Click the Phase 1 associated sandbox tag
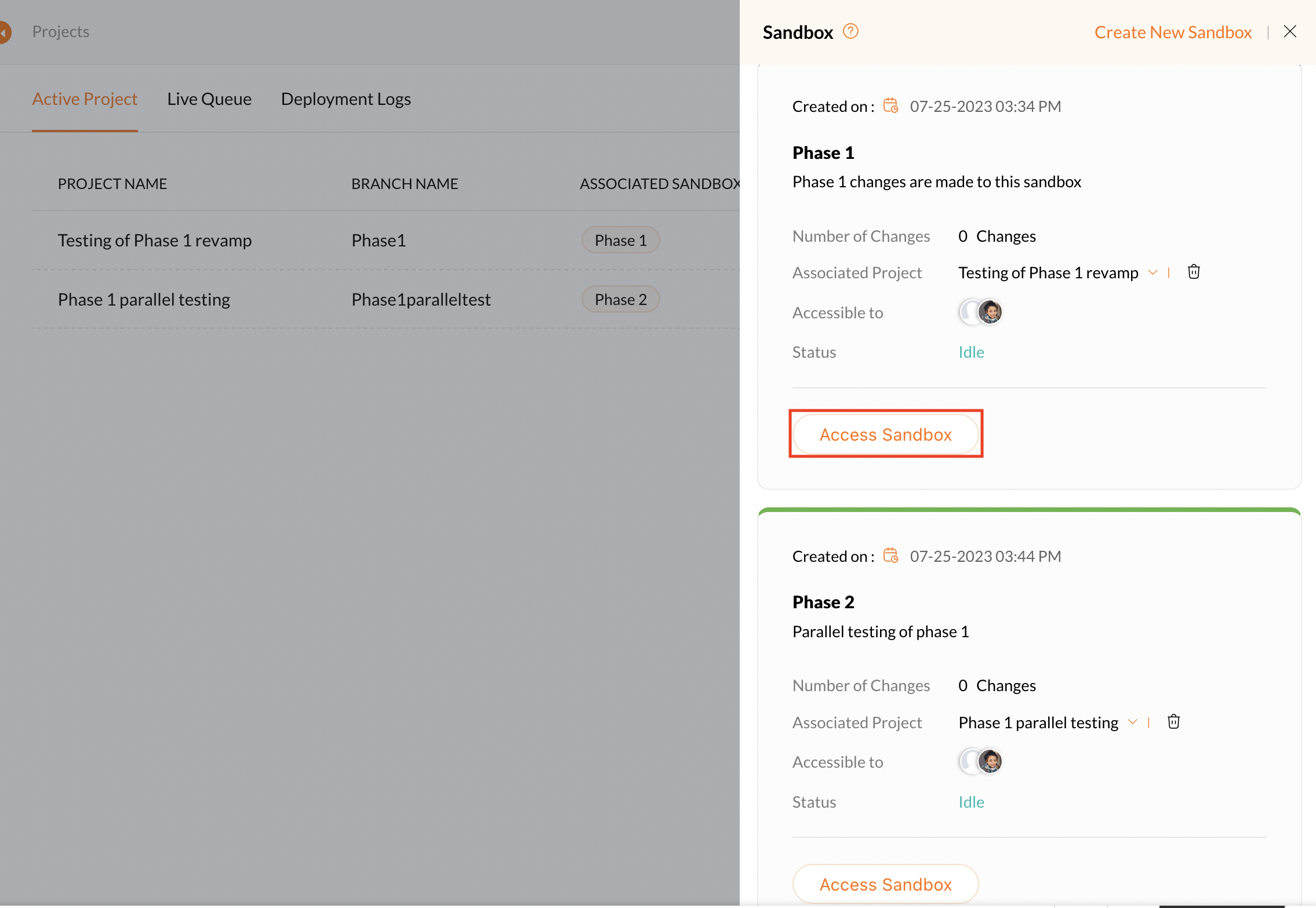 (620, 241)
